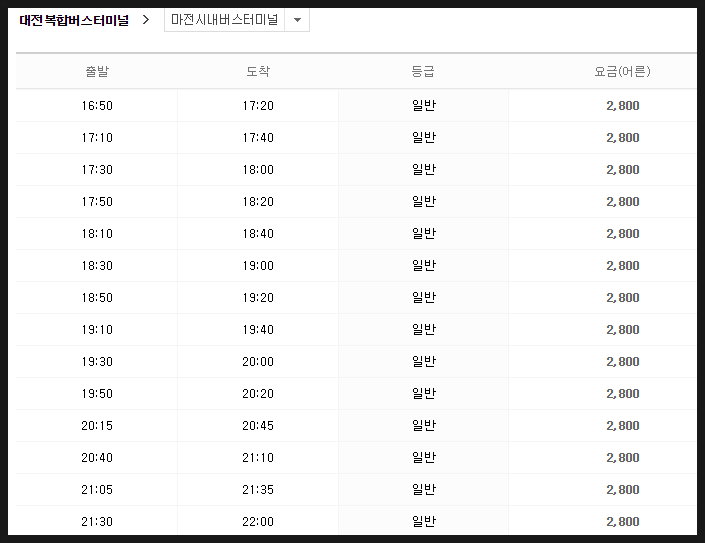Open the 마전시내버스터미널 destination dropdown arrow
The height and width of the screenshot is (543, 705).
pos(297,20)
